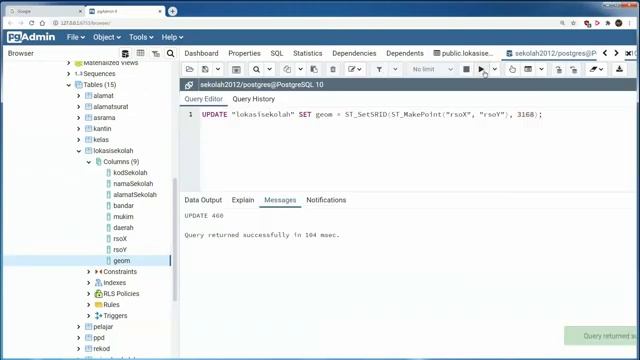Open a new Chrome tab
Image resolution: width=640 pixels, height=360 pixels.
click(x=172, y=11)
